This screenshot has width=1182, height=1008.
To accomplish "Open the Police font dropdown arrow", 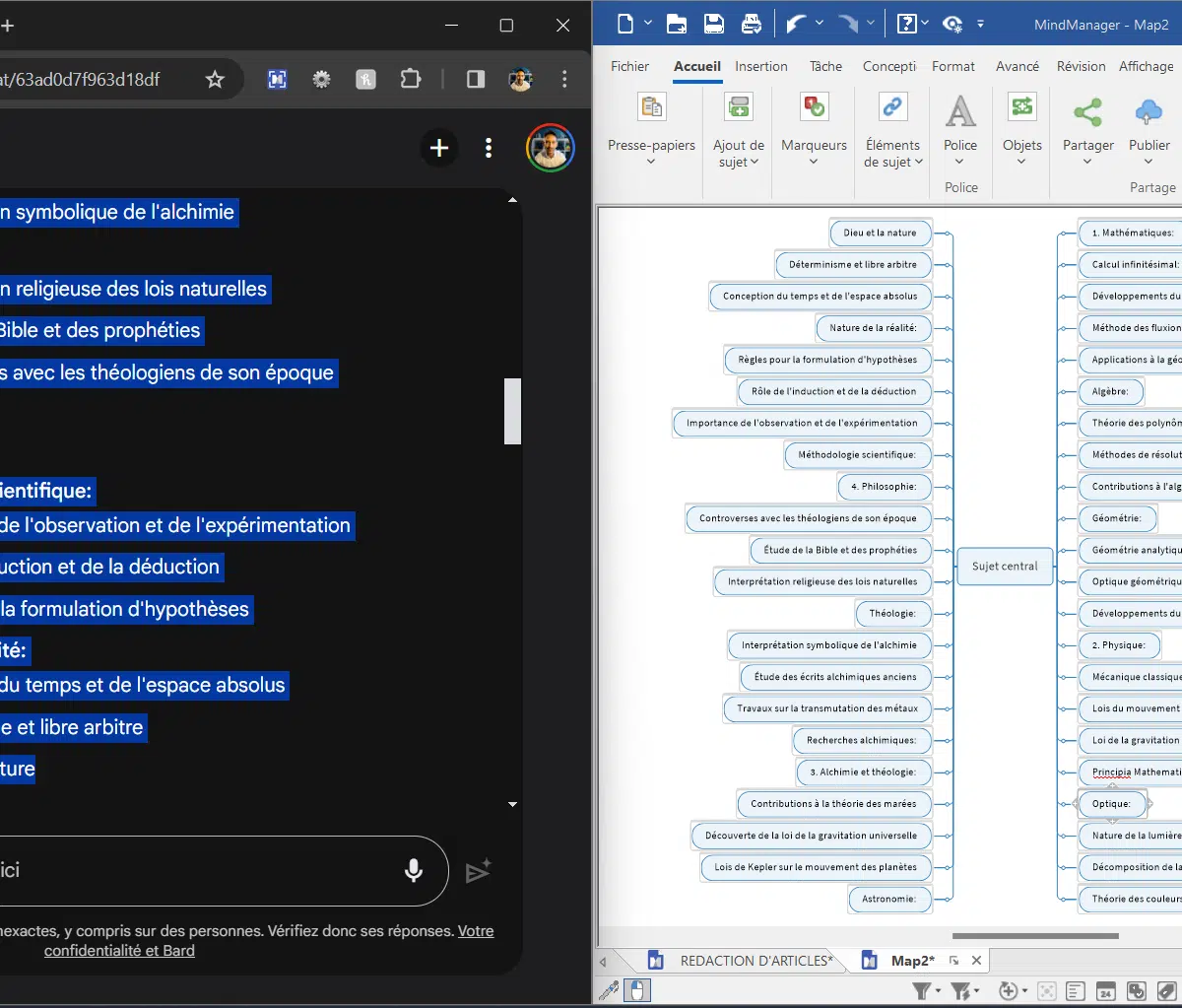I will coord(960,162).
